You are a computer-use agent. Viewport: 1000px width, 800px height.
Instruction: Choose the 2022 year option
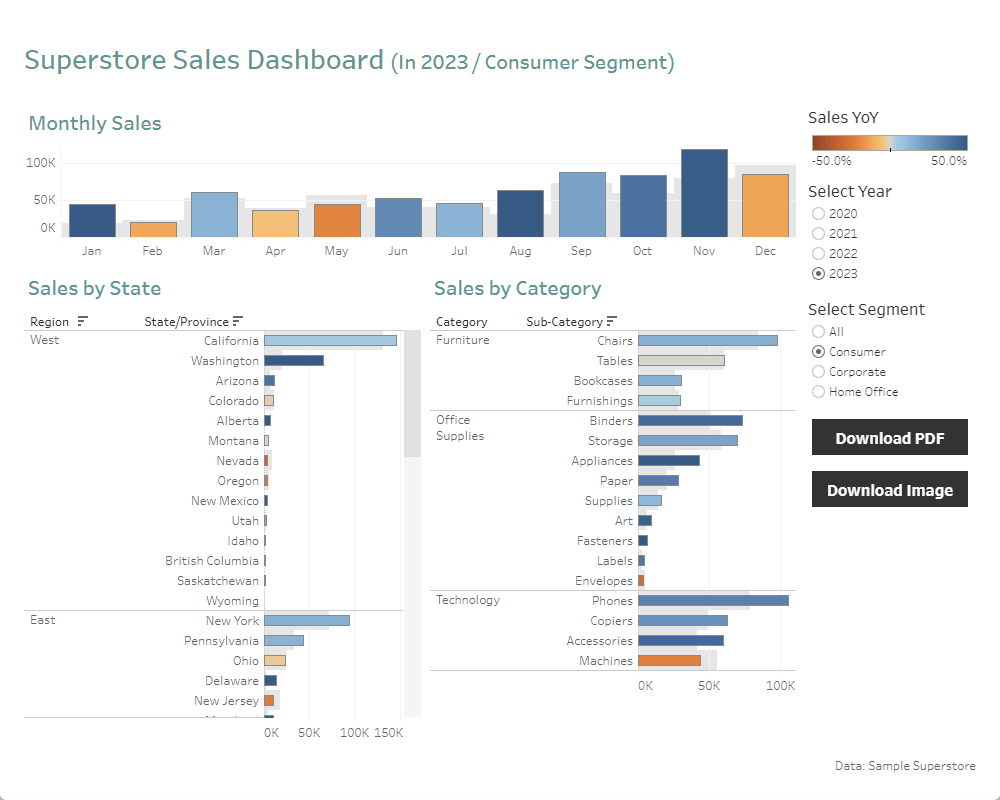pyautogui.click(x=819, y=254)
